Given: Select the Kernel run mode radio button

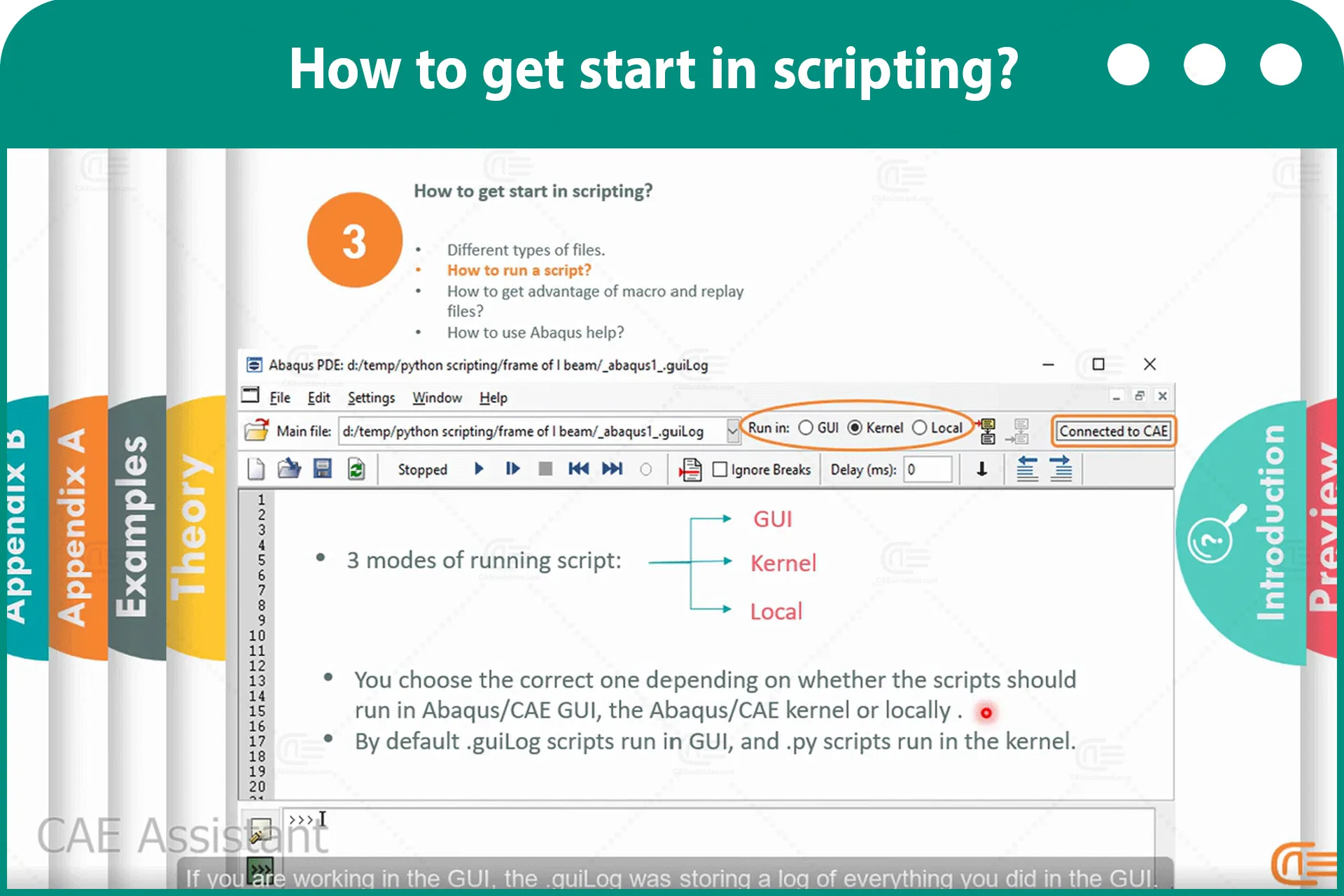Looking at the screenshot, I should pos(855,428).
